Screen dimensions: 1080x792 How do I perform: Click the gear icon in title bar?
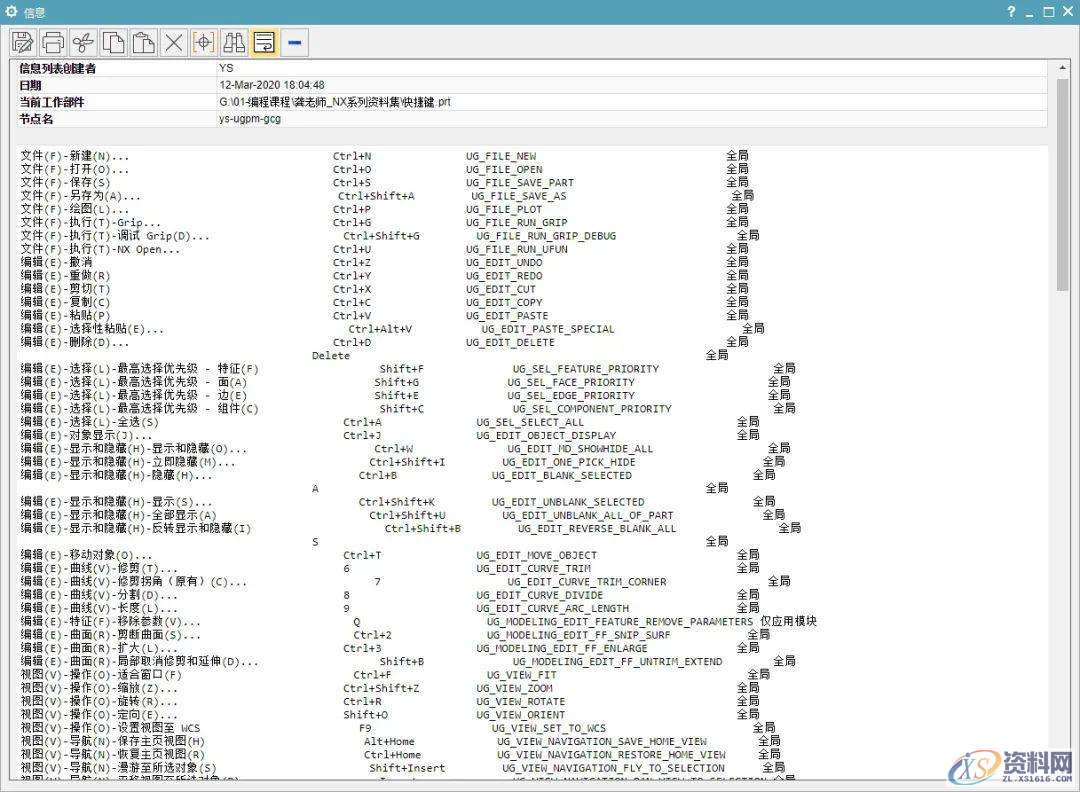(12, 12)
